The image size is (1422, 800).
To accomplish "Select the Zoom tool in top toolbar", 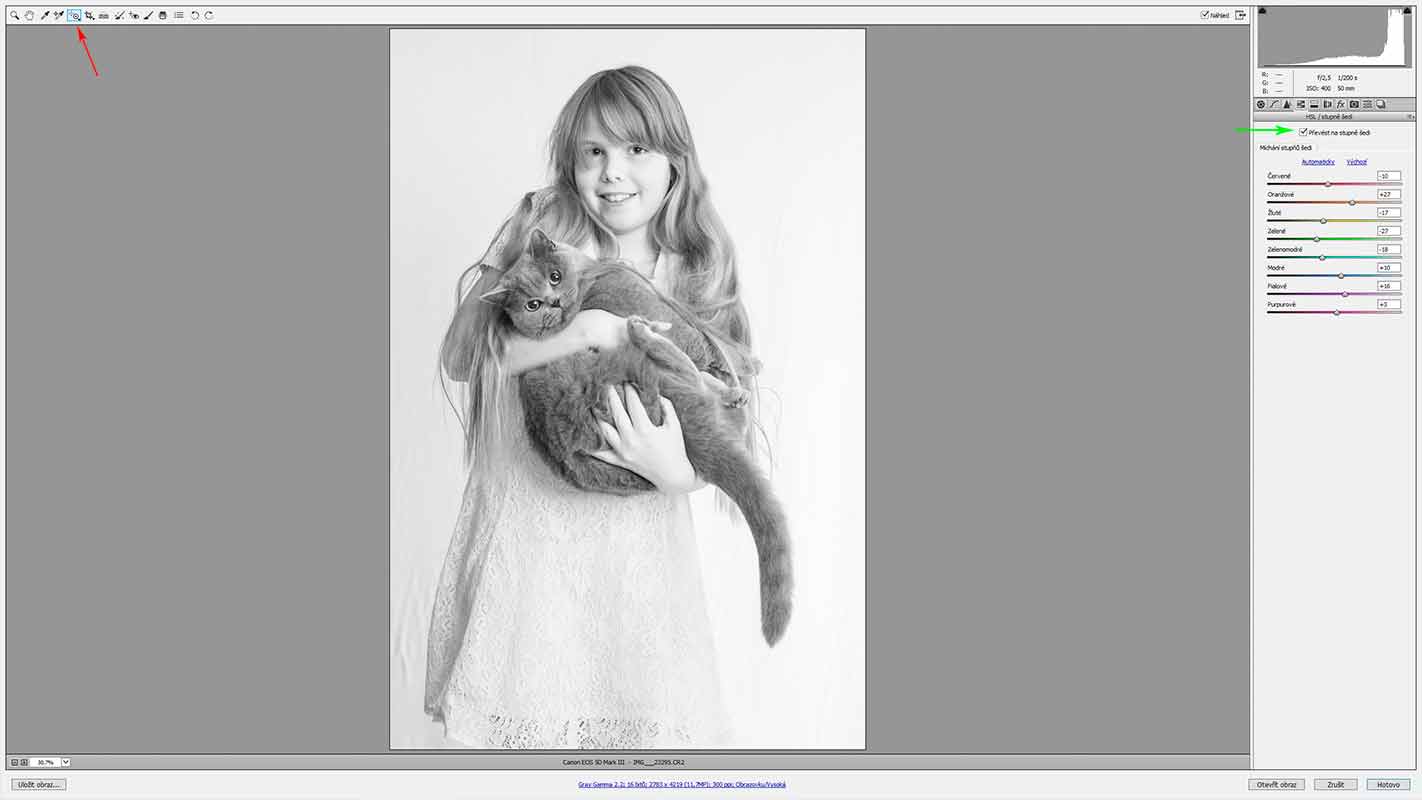I will click(x=15, y=16).
